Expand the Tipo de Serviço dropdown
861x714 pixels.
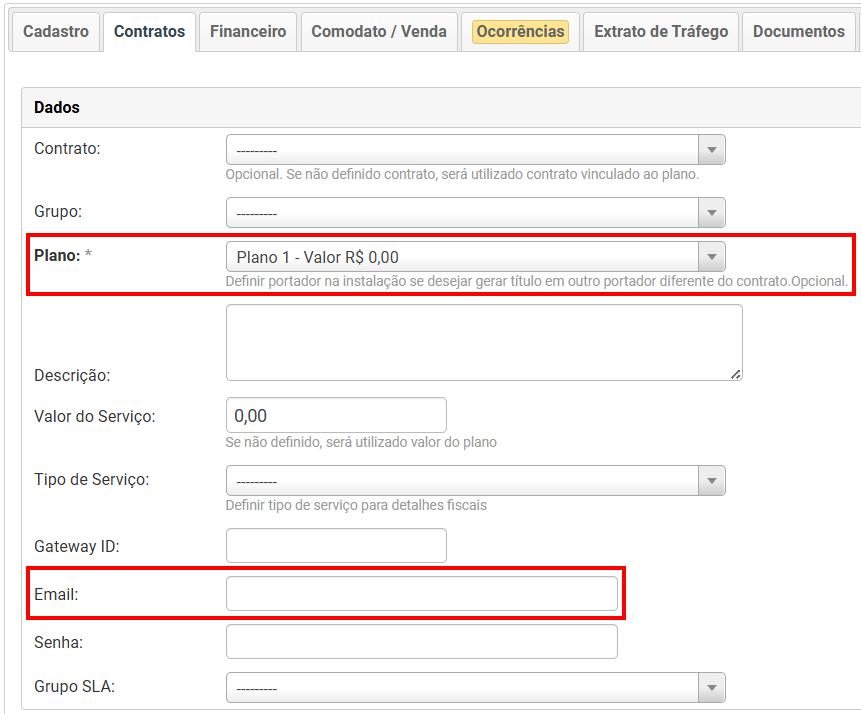(475, 481)
